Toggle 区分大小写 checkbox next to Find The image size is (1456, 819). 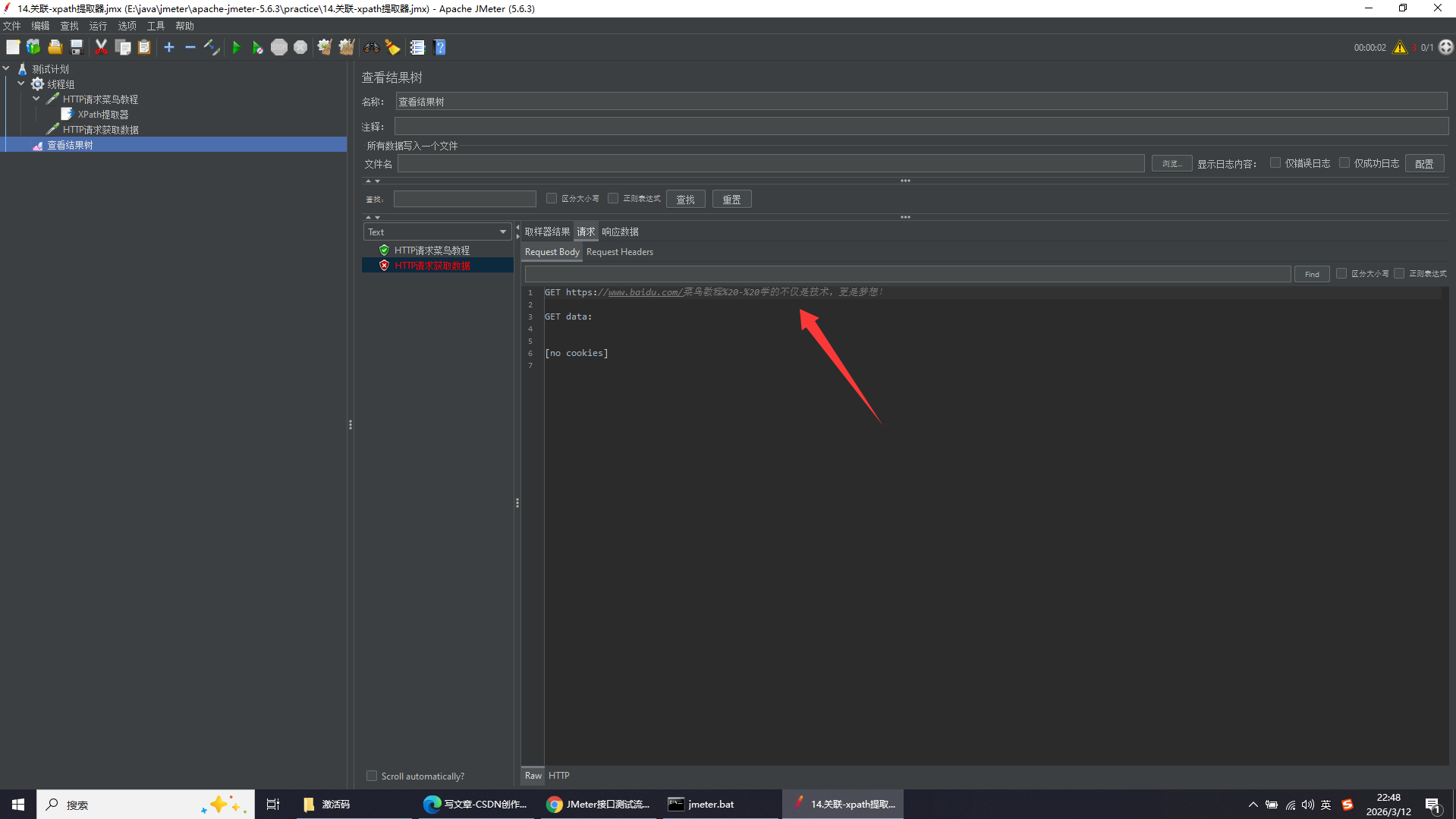pyautogui.click(x=1341, y=273)
